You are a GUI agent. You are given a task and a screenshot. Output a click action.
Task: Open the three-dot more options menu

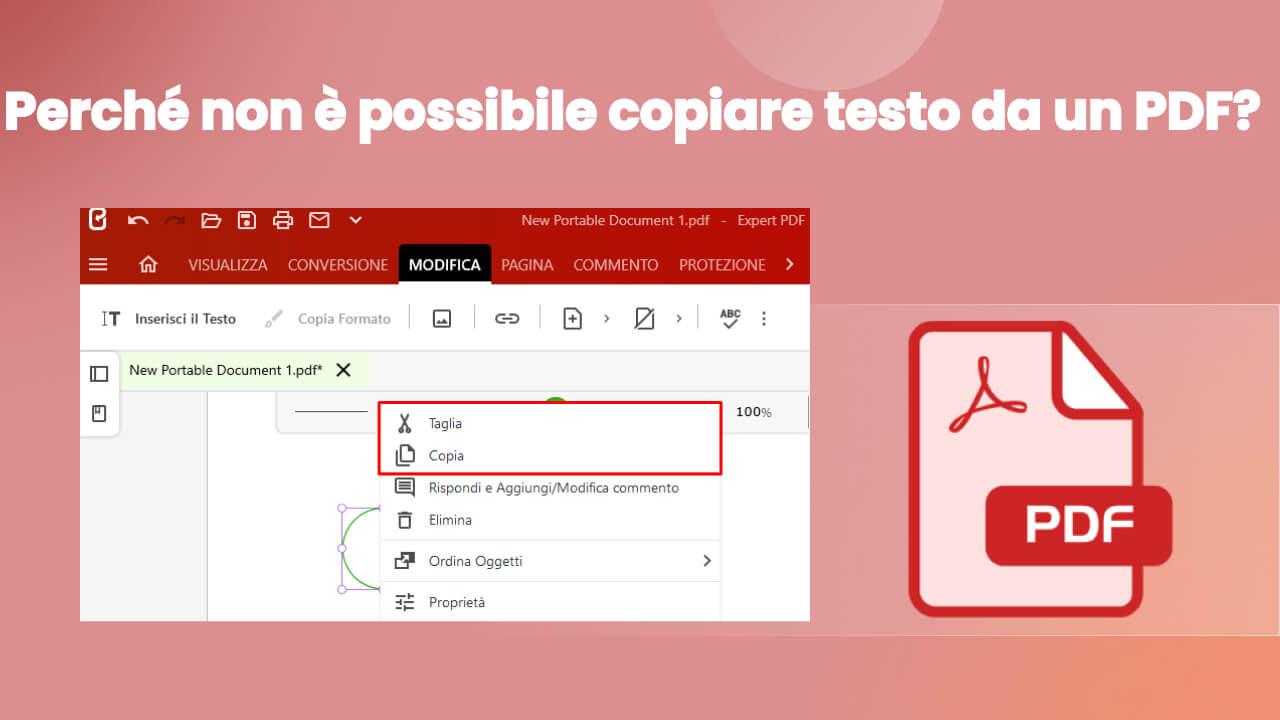click(764, 319)
